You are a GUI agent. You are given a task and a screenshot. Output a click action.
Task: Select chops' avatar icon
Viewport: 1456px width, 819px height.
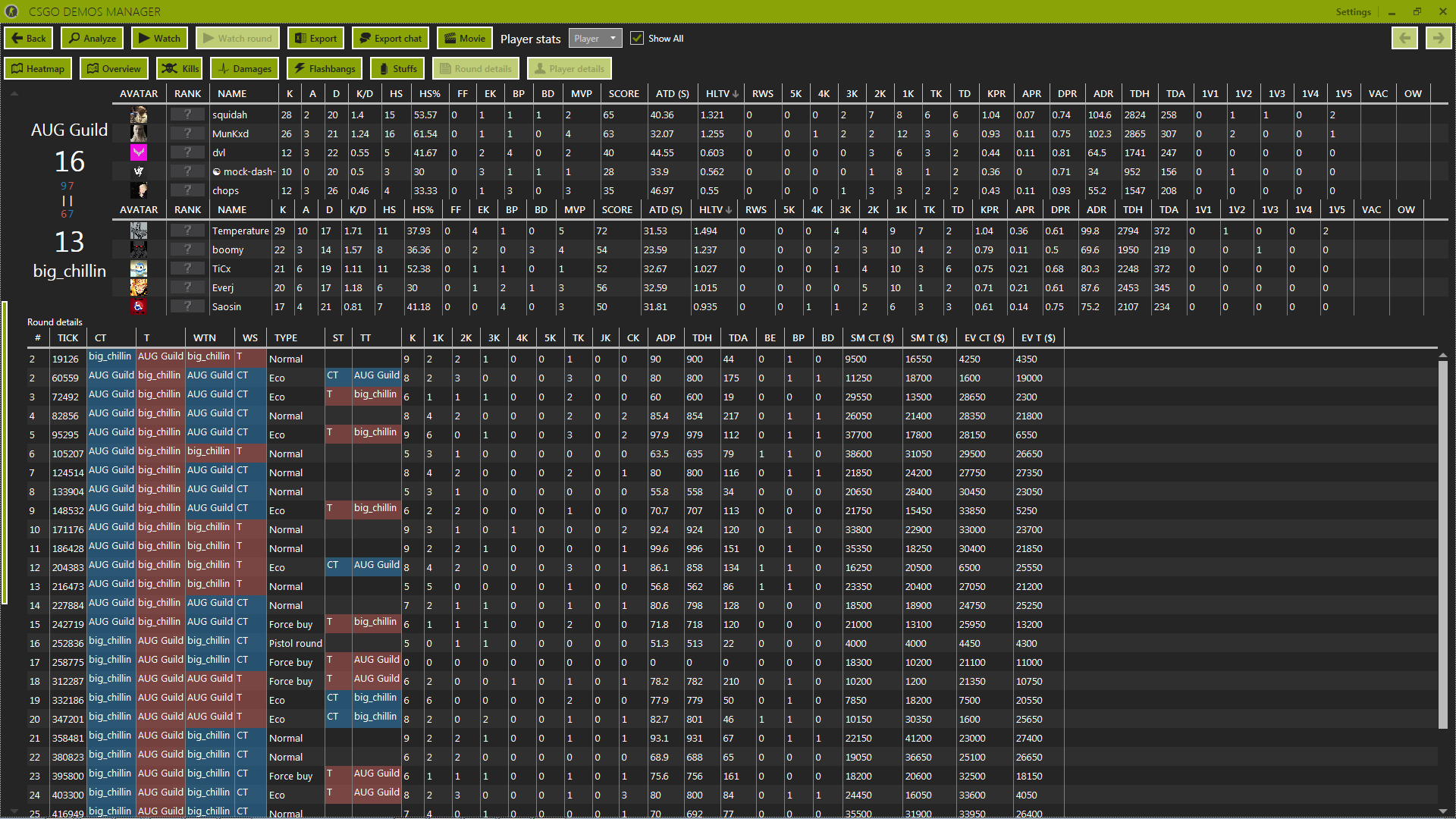[x=139, y=190]
